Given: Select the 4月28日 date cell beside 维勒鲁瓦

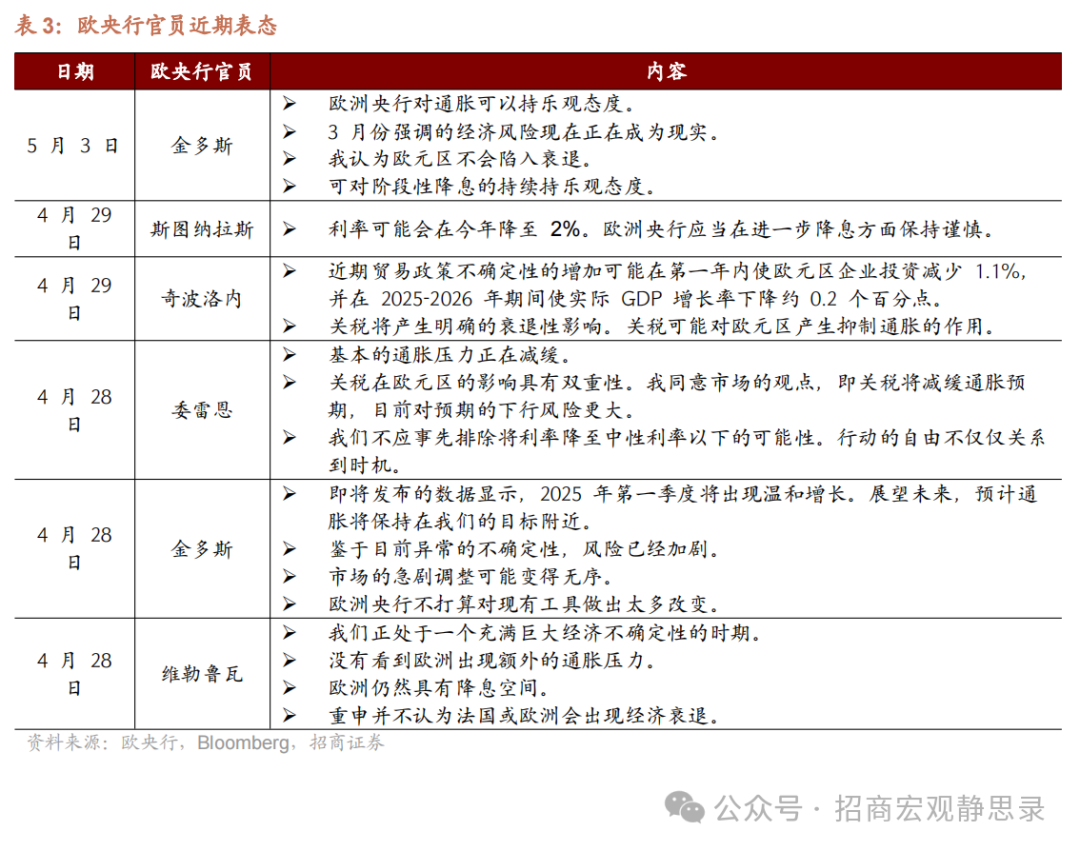Looking at the screenshot, I should pos(74,674).
